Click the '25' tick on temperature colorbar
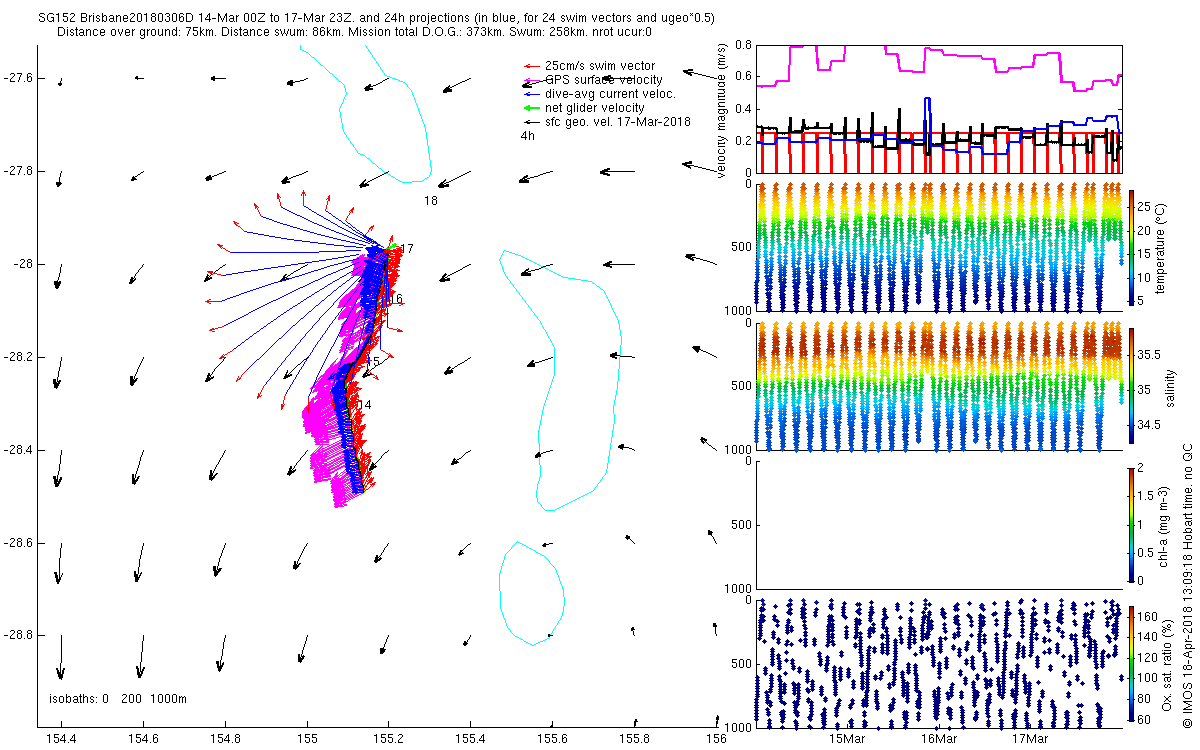This screenshot has height=750, width=1200. [1146, 206]
